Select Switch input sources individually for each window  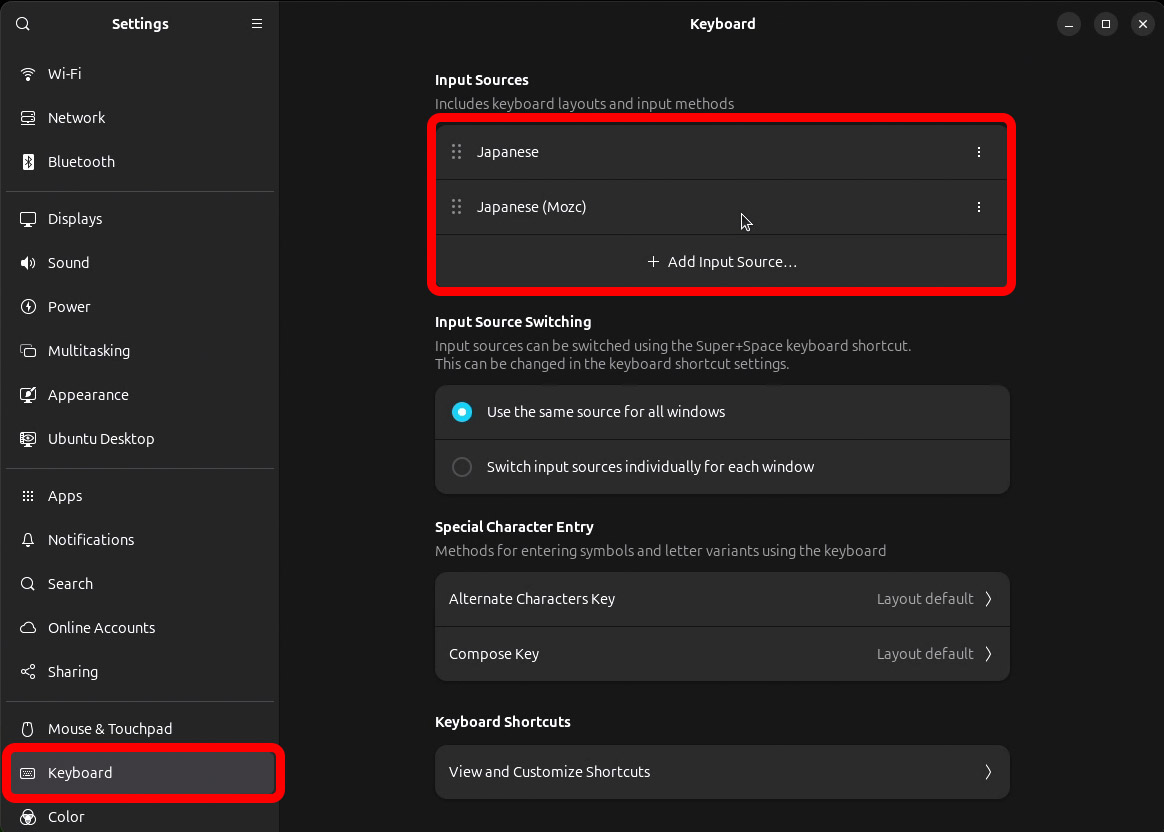(722, 467)
